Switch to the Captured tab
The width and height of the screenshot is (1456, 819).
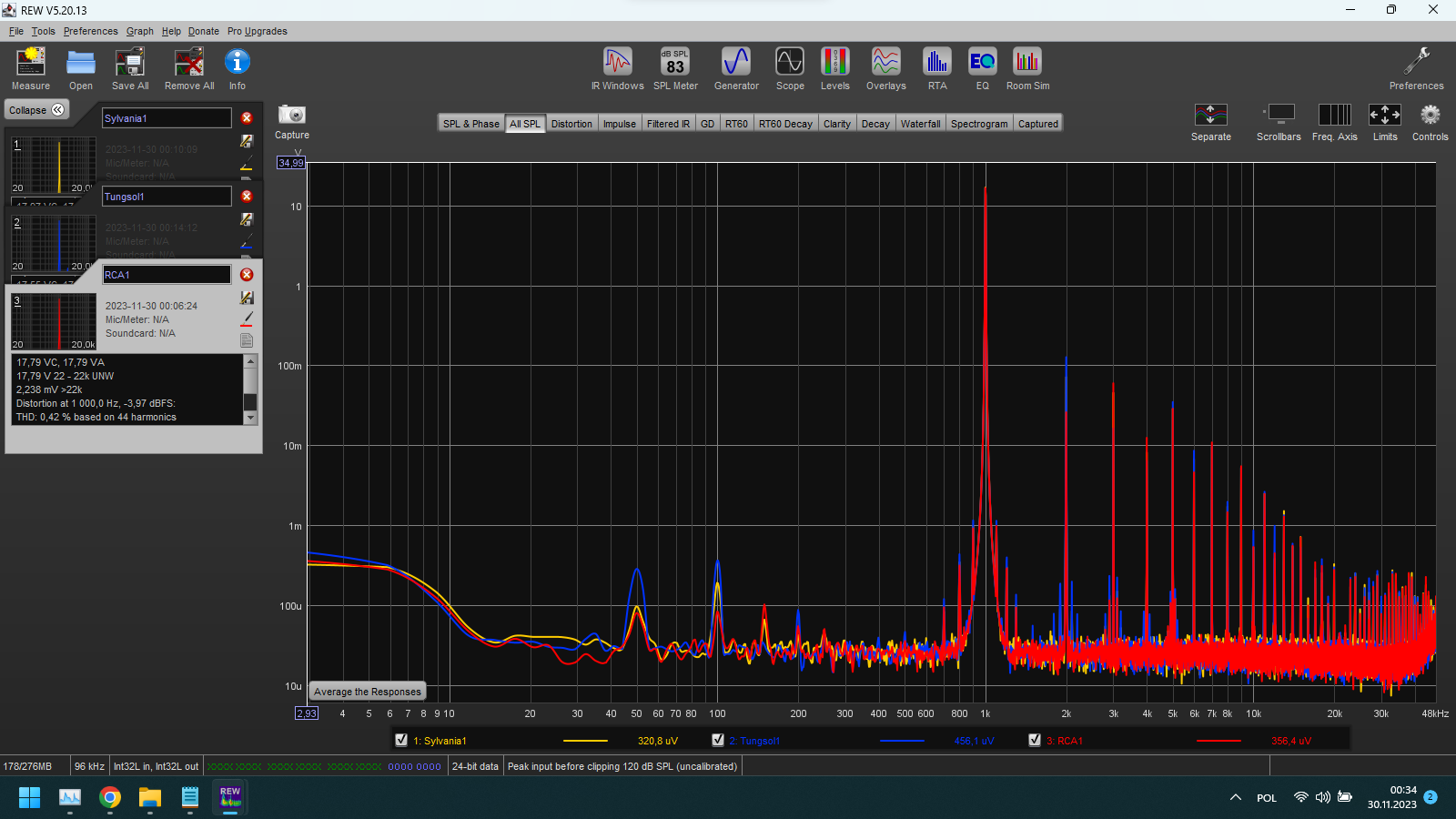click(1038, 124)
